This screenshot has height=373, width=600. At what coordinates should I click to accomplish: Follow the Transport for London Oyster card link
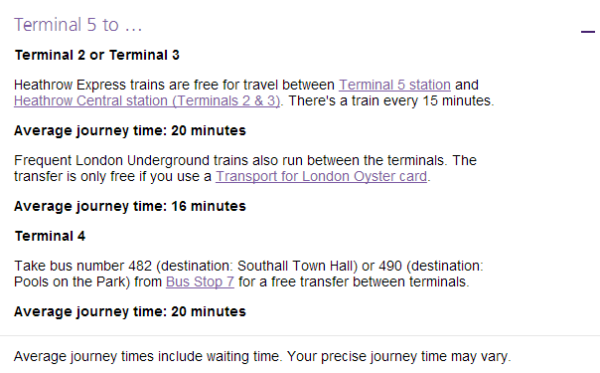[x=321, y=176]
